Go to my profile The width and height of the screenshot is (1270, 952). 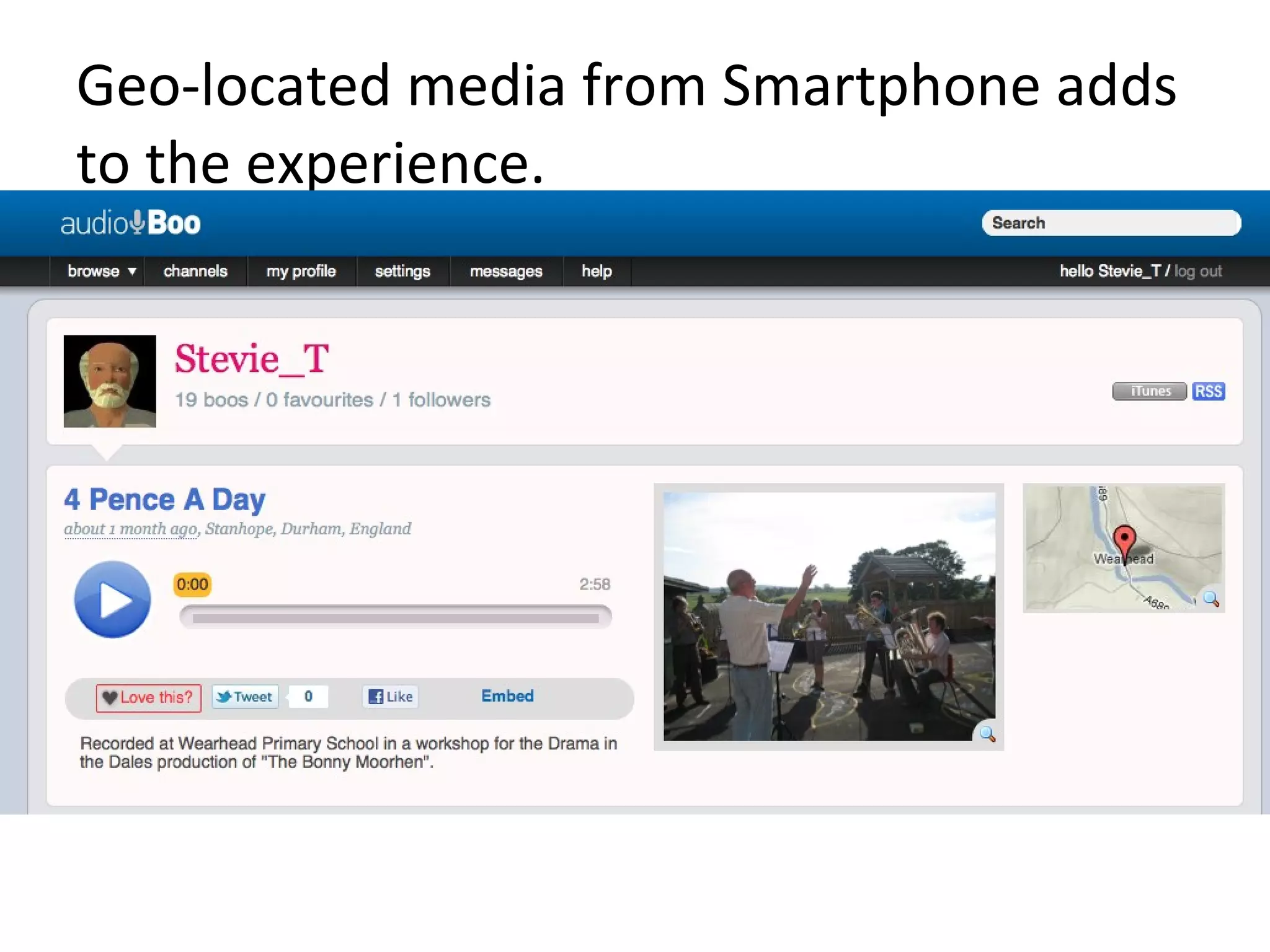pos(301,271)
